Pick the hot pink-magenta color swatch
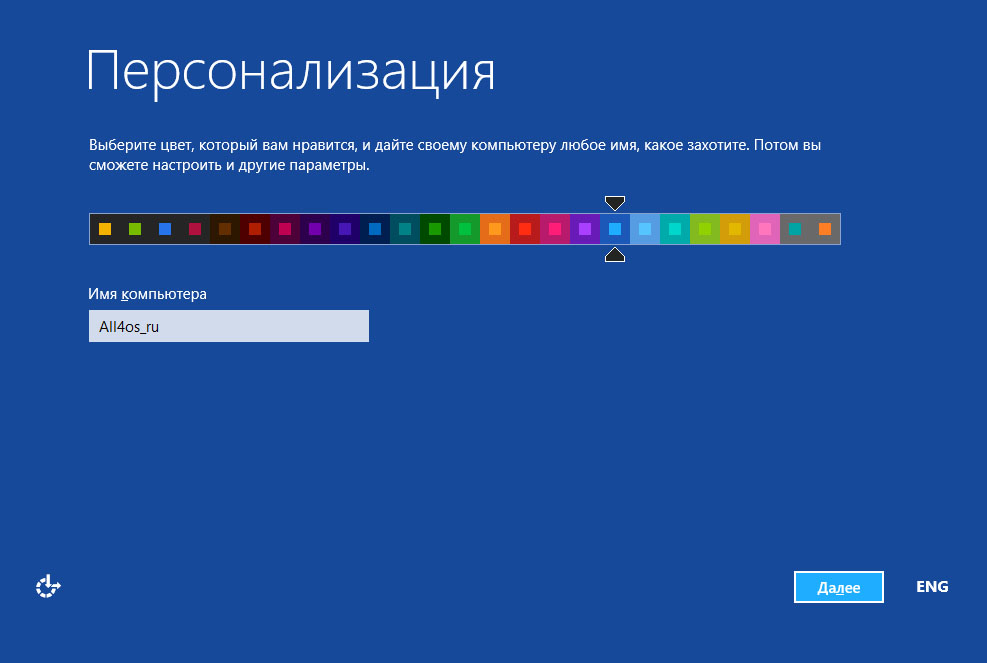Screen dimensions: 987x663 click(x=555, y=229)
